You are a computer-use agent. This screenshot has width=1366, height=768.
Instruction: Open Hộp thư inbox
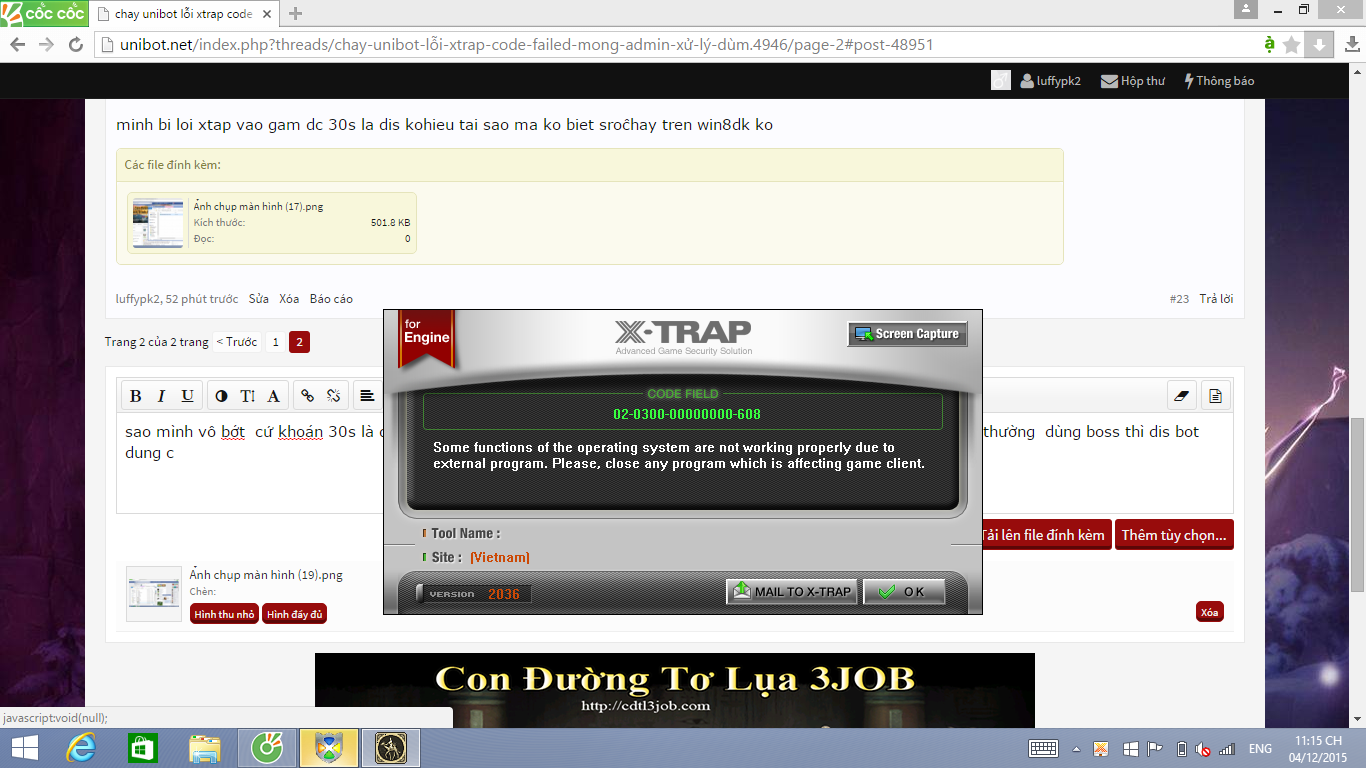tap(1133, 81)
